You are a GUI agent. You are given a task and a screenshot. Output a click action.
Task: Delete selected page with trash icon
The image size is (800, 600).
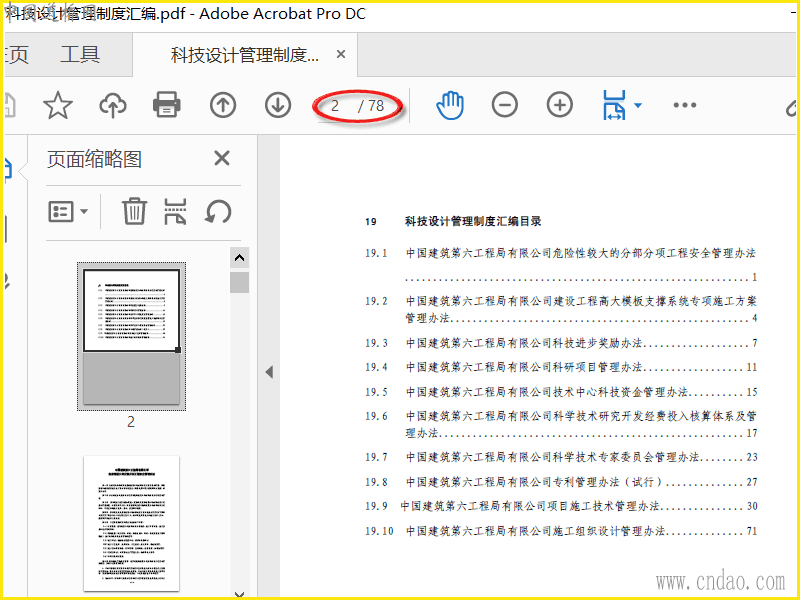click(134, 211)
